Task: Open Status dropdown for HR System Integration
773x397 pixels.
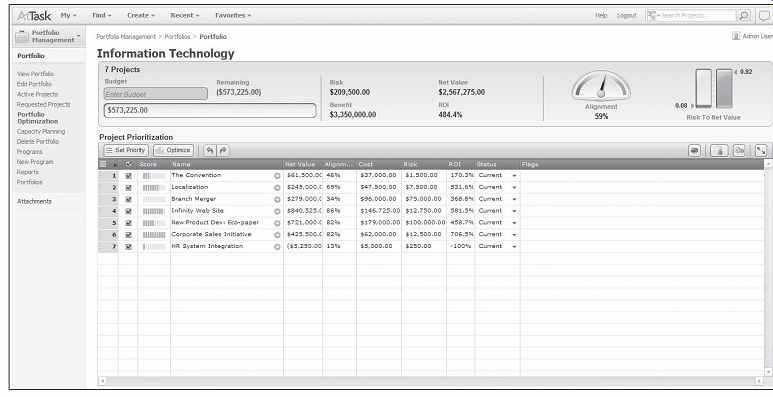Action: (x=514, y=247)
